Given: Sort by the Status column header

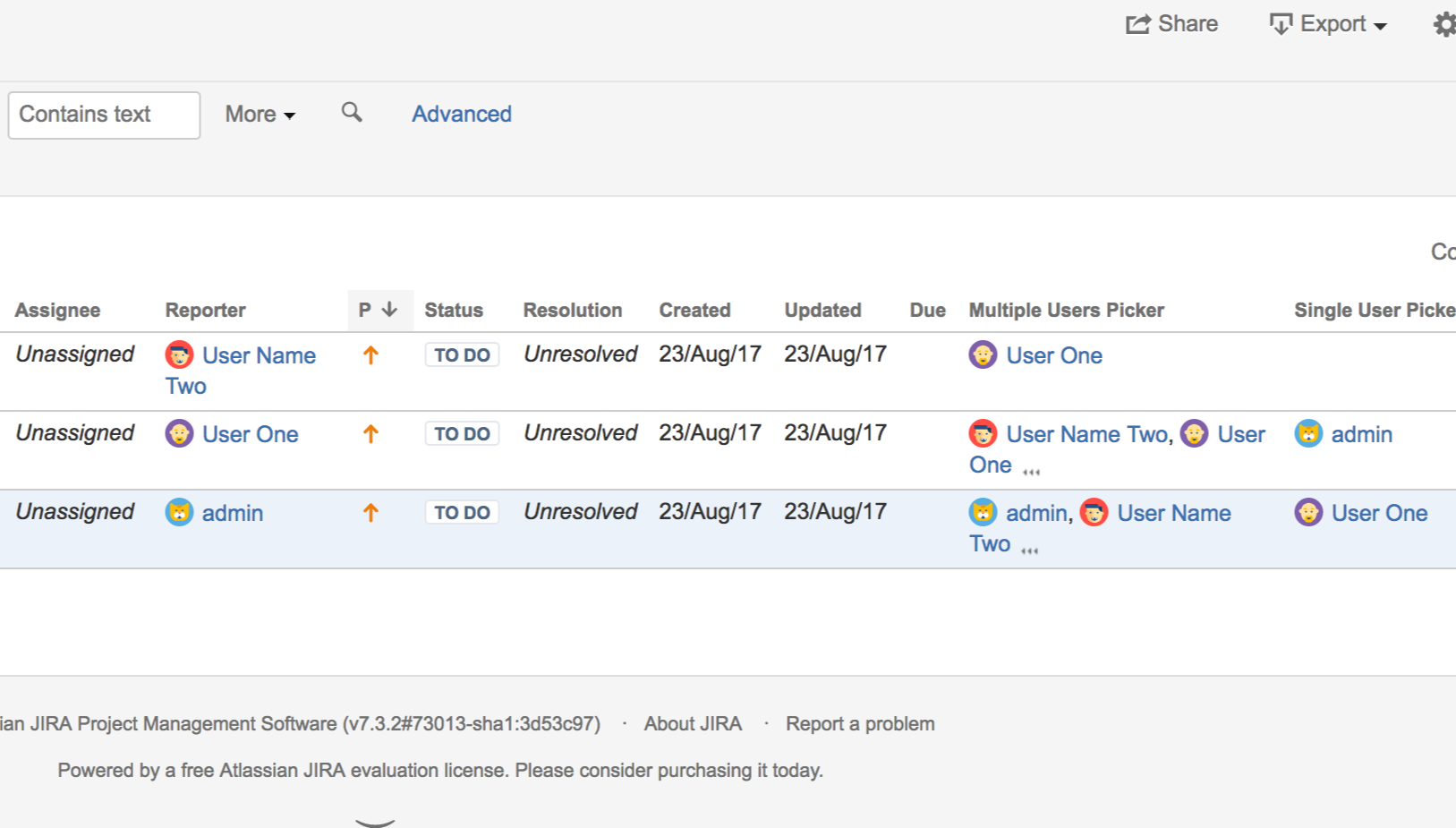Looking at the screenshot, I should click(x=453, y=311).
